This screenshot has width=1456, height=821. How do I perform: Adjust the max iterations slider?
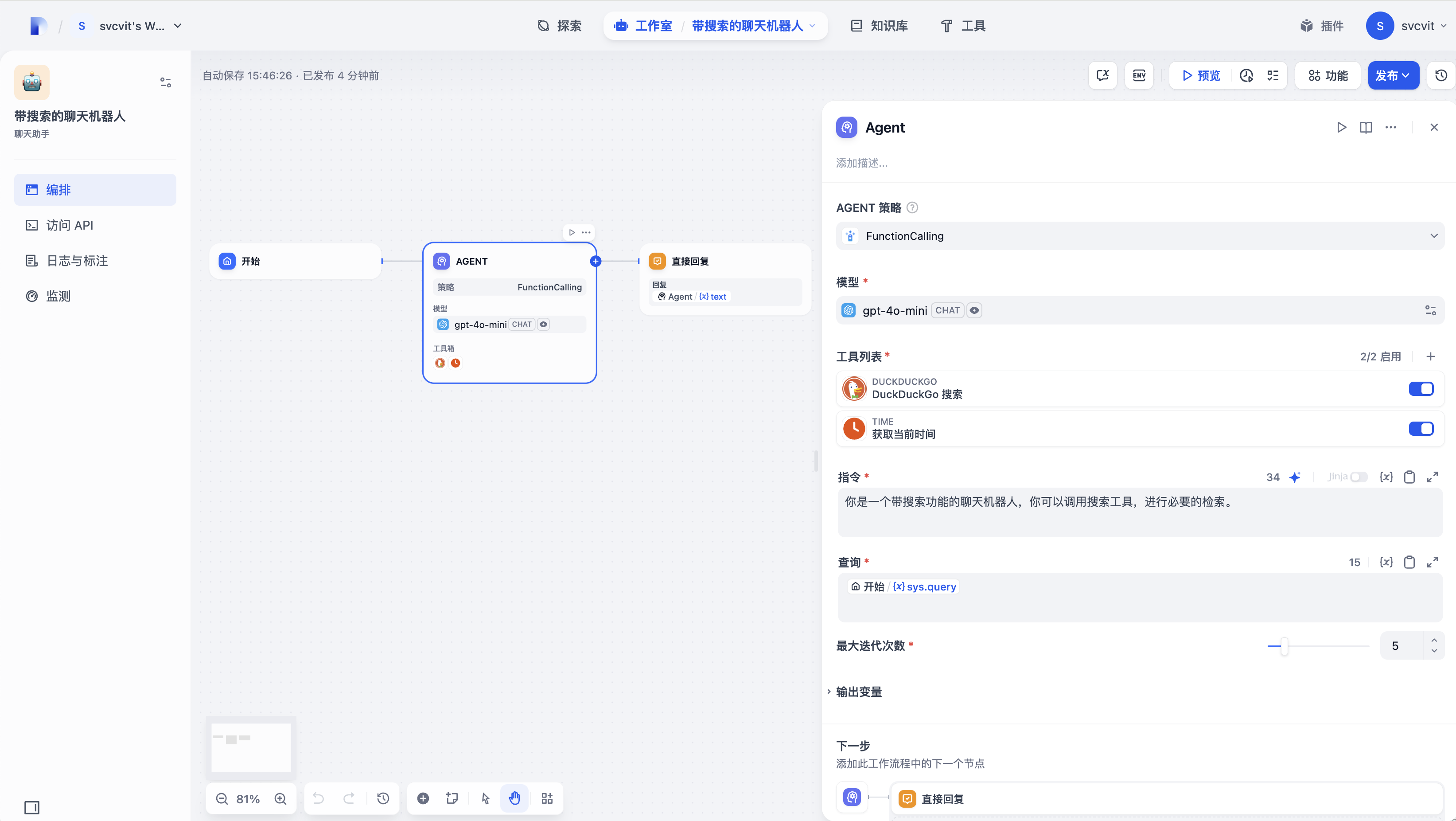coord(1284,646)
